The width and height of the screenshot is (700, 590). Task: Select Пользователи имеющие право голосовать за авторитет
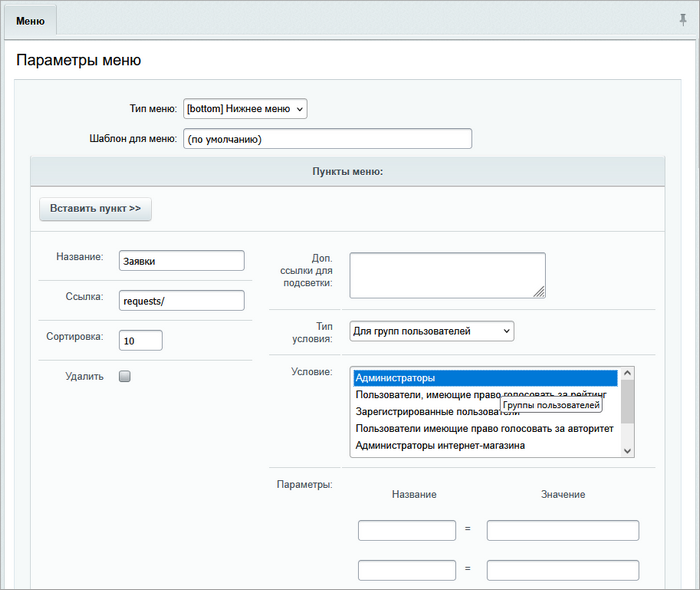[x=485, y=428]
